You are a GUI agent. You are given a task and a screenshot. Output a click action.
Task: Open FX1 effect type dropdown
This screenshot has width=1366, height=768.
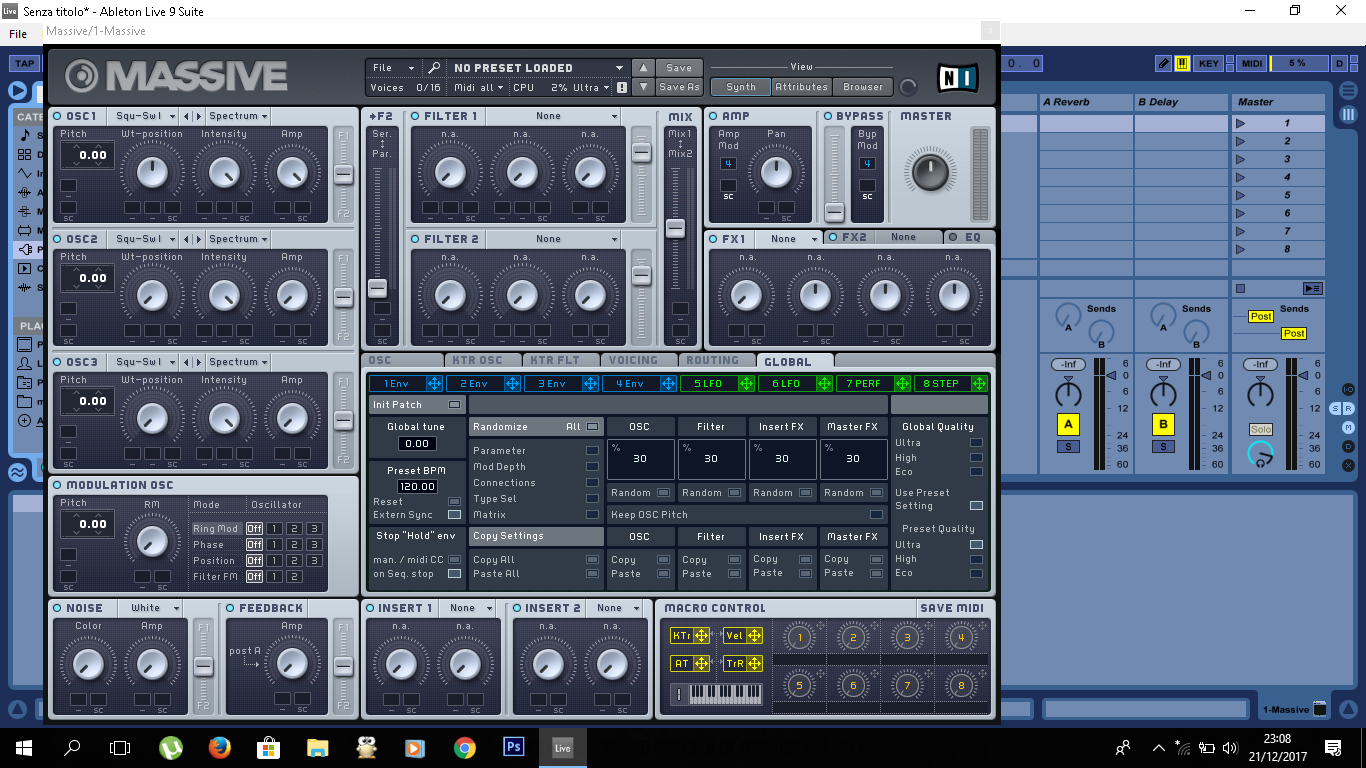788,238
